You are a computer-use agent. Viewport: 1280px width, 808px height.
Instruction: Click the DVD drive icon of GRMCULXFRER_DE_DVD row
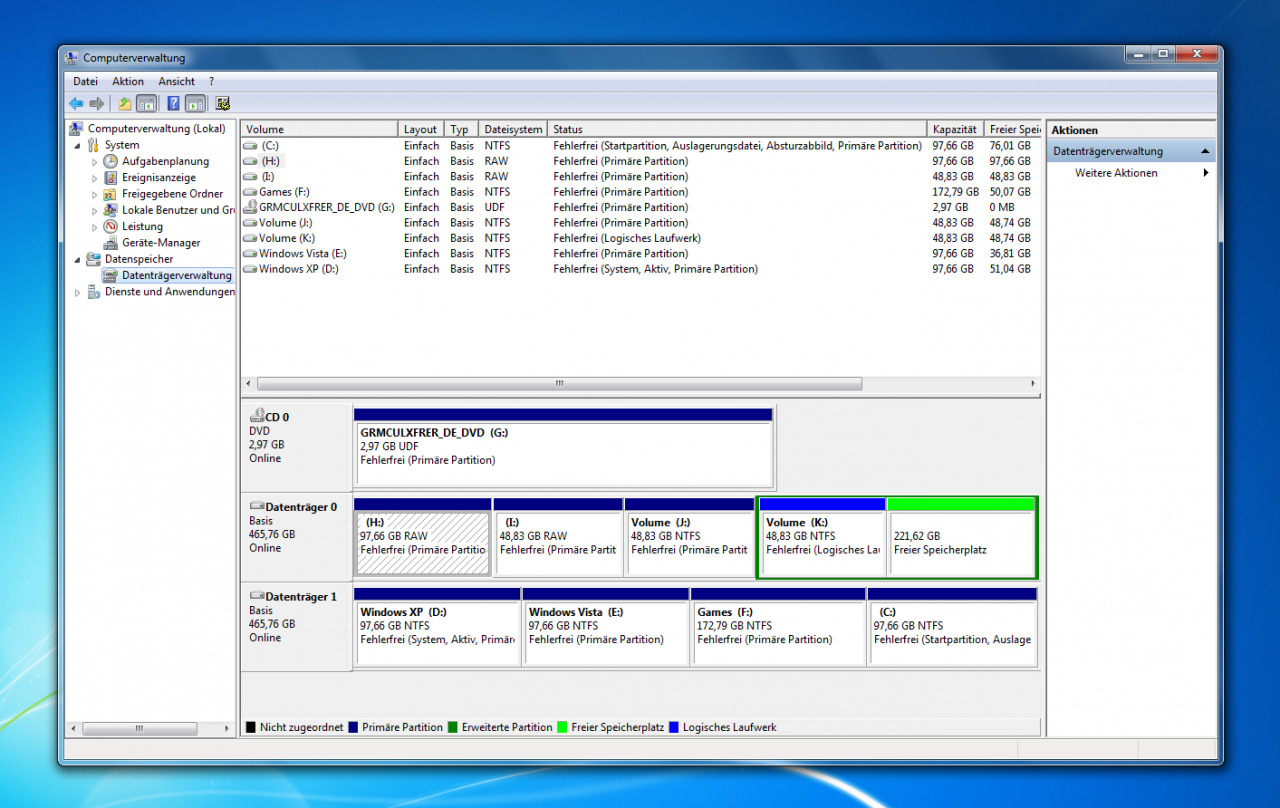pos(250,207)
